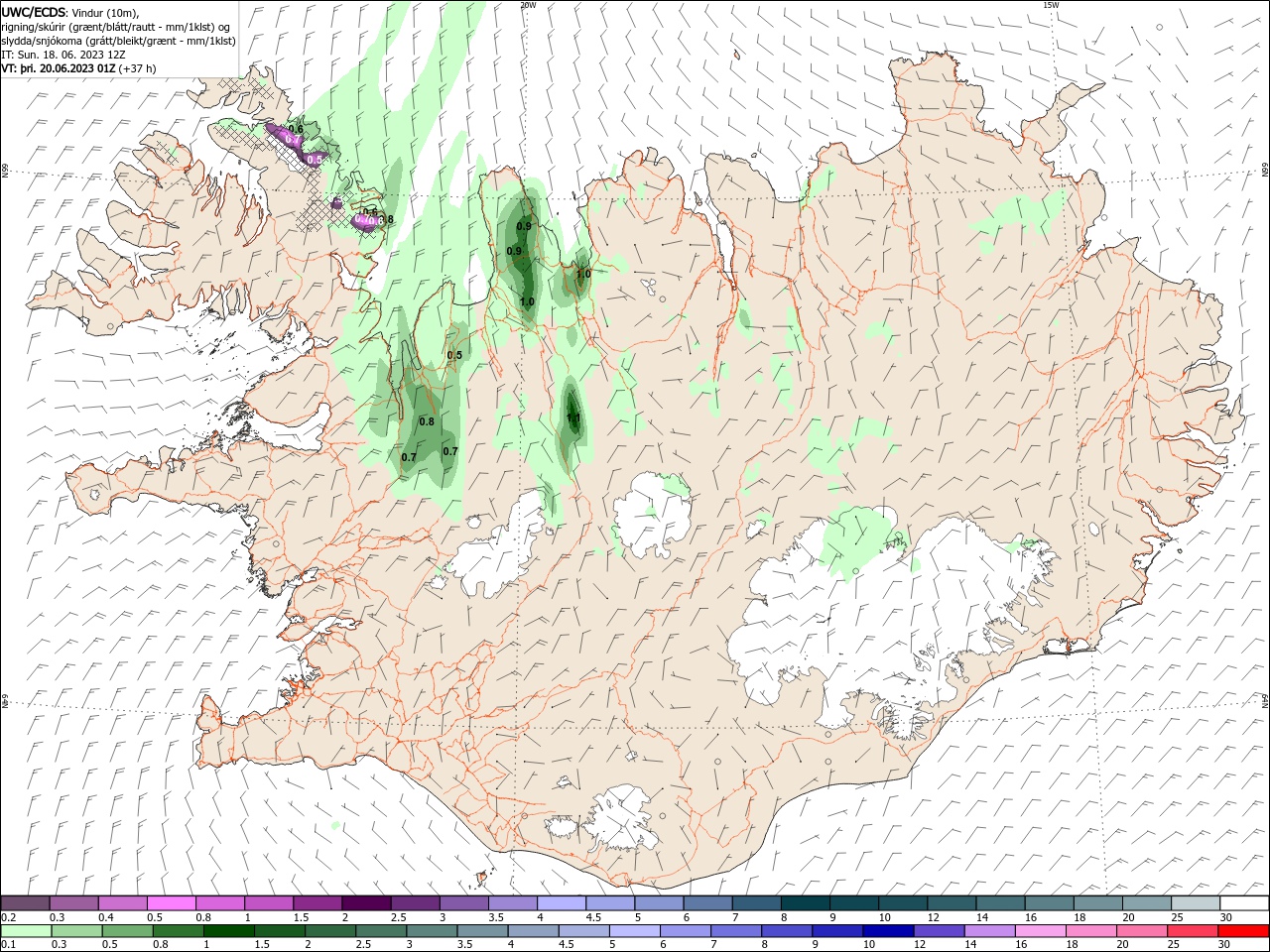Click the white swatch after 25 in upper legend

tap(1244, 903)
